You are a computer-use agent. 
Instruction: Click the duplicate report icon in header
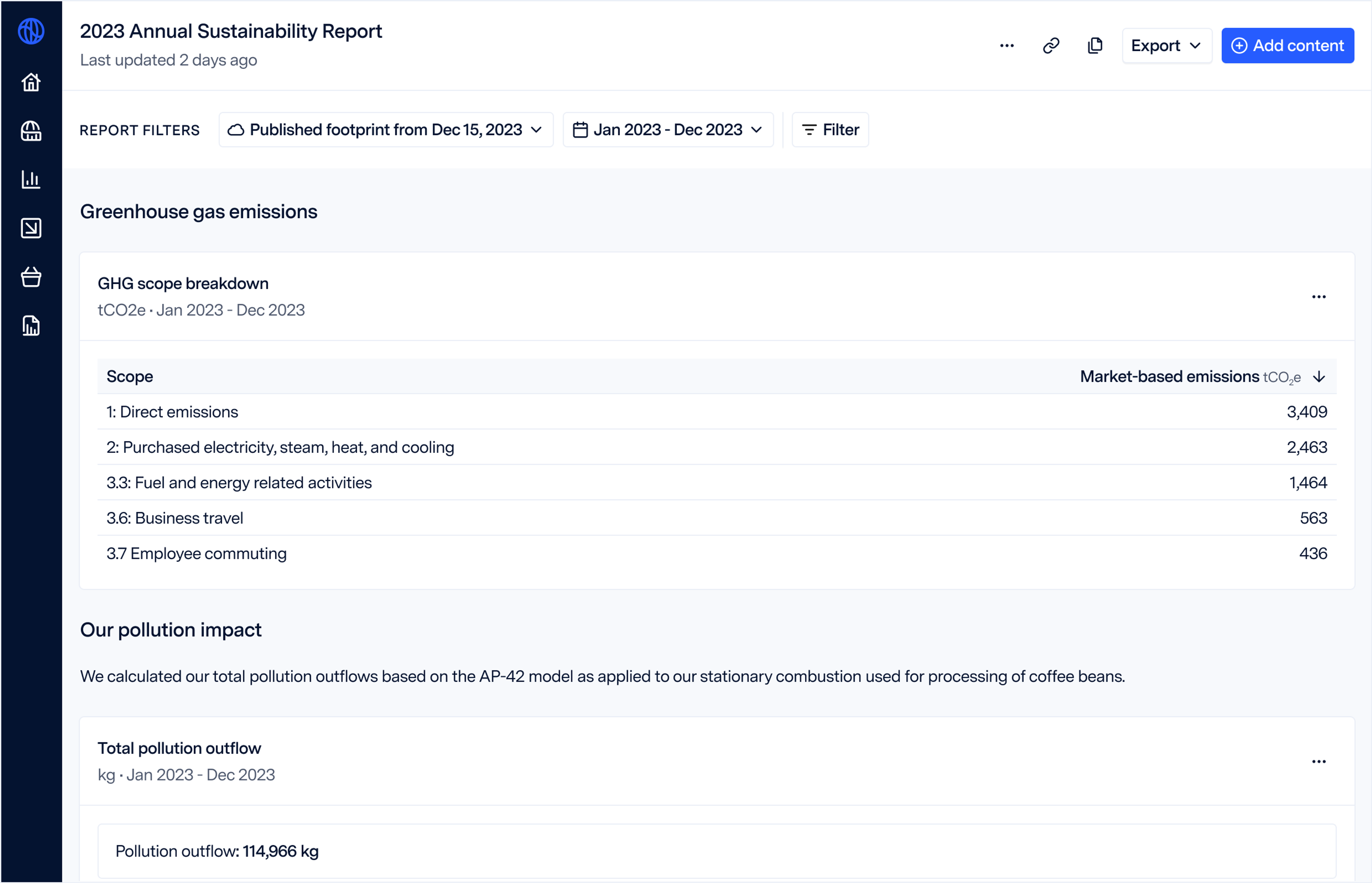click(1094, 45)
